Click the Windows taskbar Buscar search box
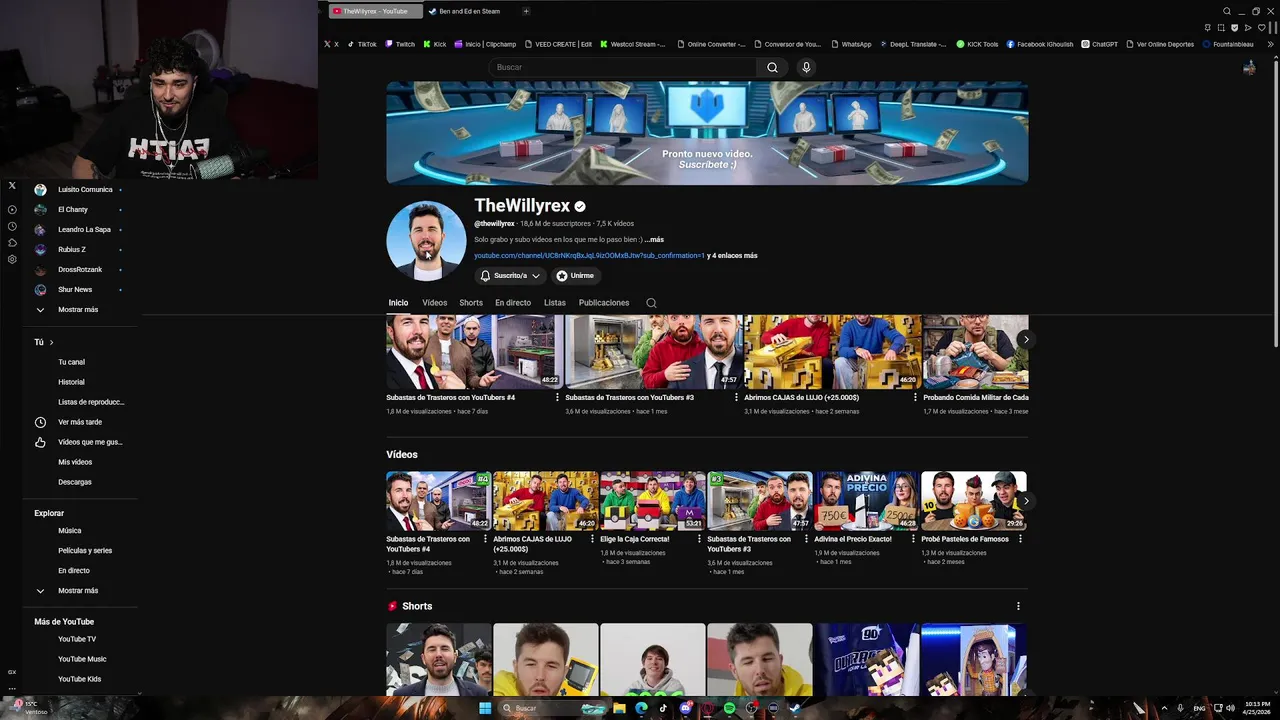 (x=553, y=708)
